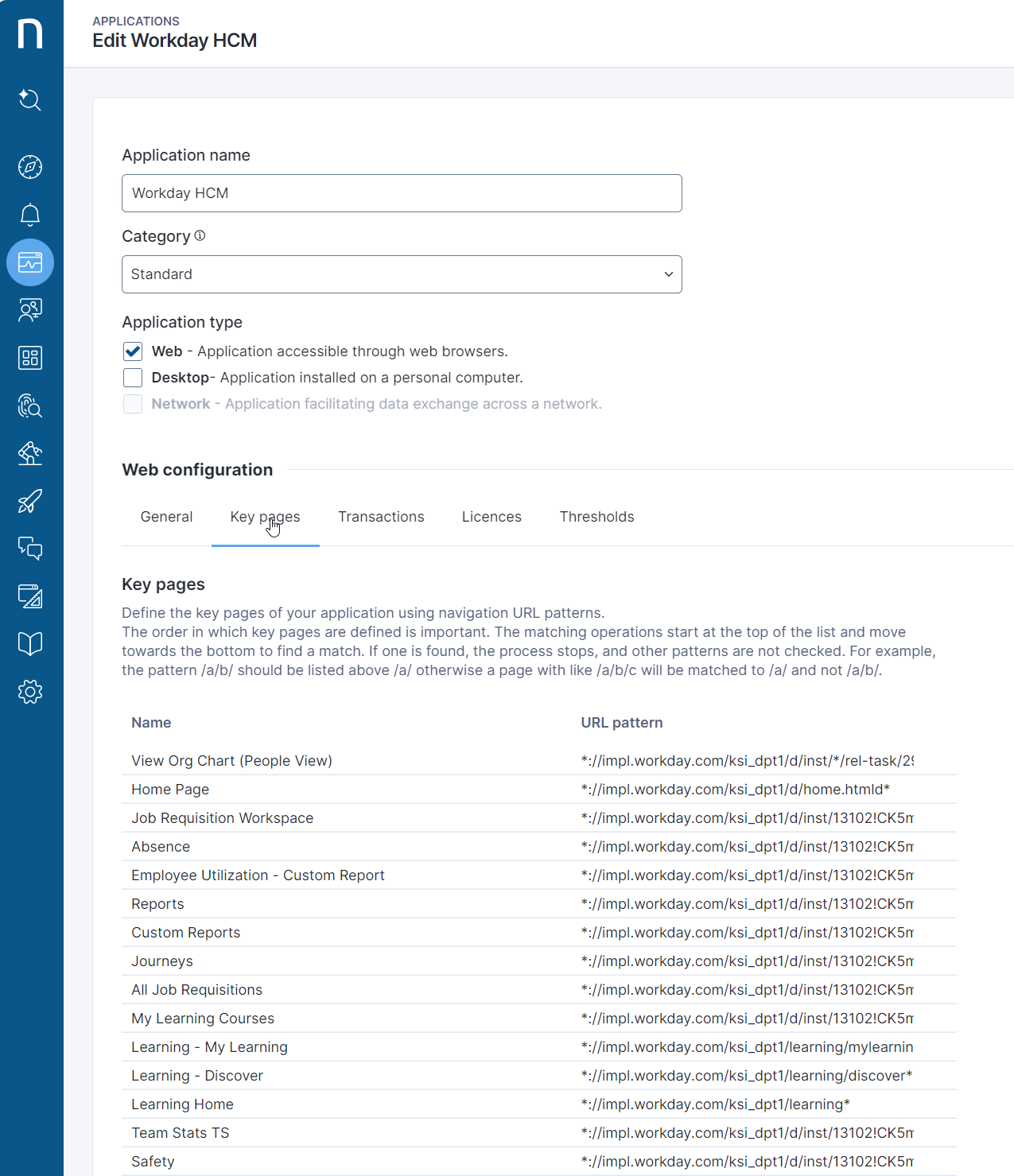Open the people and screen sidebar icon

30,310
